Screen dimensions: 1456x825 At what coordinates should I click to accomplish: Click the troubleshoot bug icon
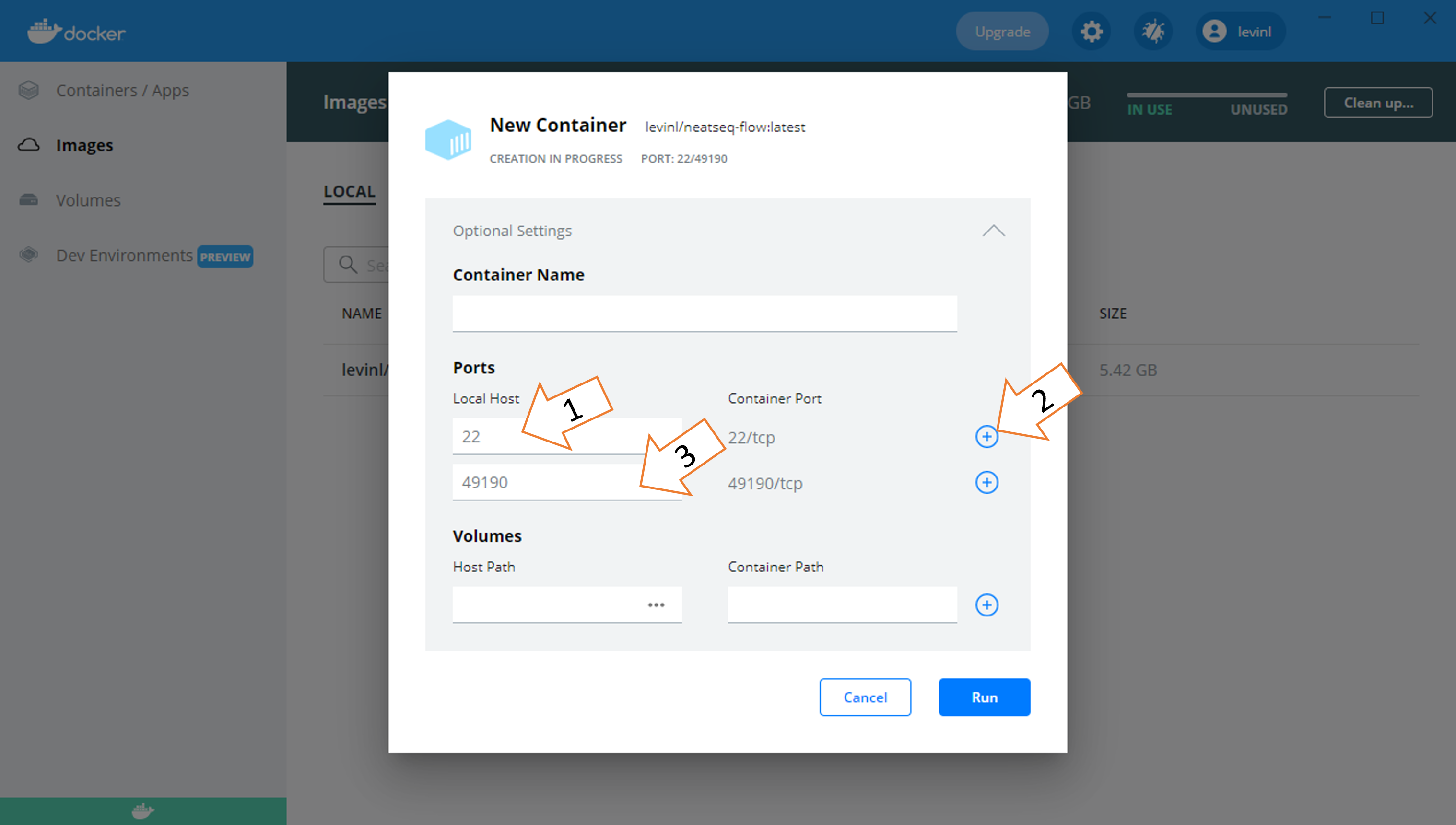click(1153, 31)
